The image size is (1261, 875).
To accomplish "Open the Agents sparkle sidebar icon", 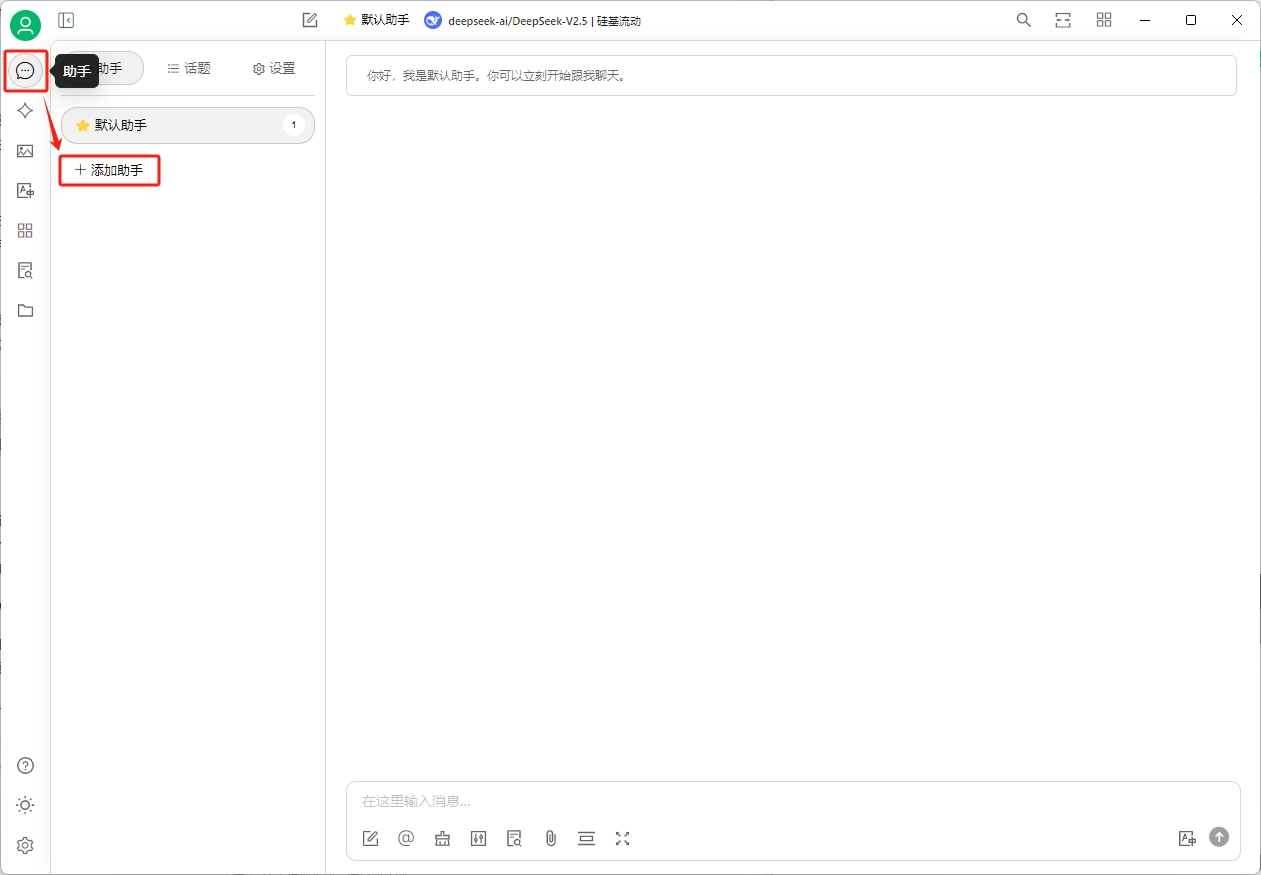I will pos(25,111).
